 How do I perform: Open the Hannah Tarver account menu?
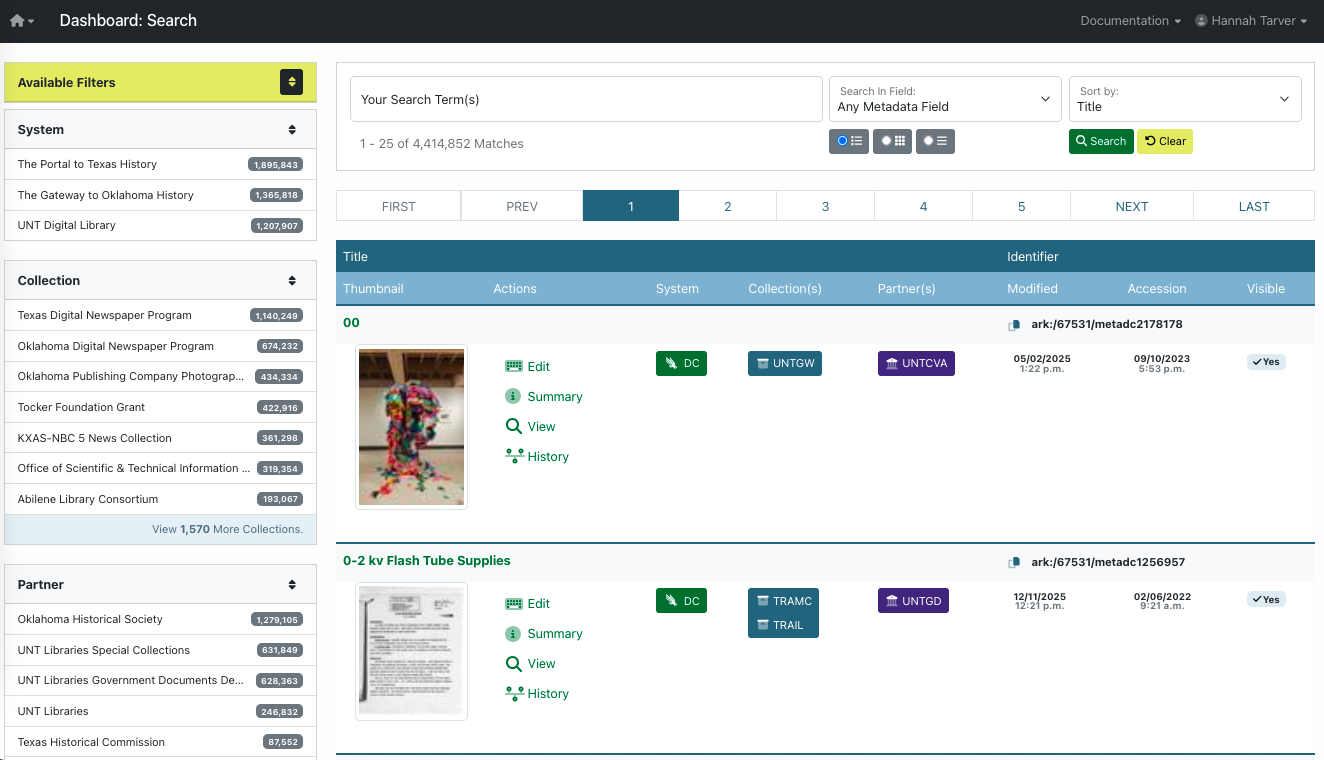pos(1251,20)
